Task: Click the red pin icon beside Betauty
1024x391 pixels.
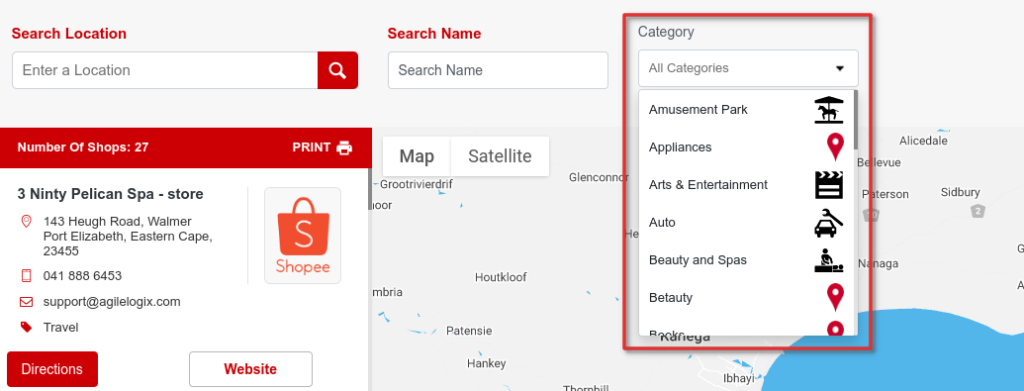Action: [835, 298]
